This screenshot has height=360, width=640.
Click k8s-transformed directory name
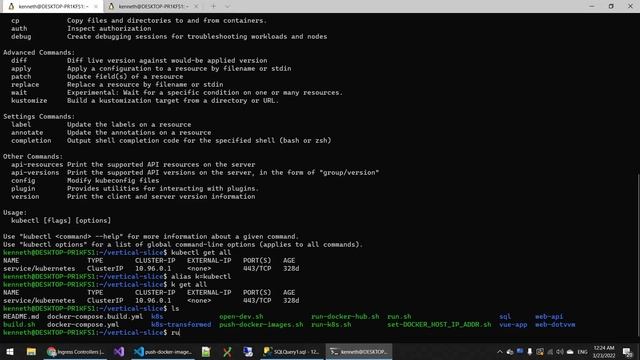pyautogui.click(x=181, y=324)
